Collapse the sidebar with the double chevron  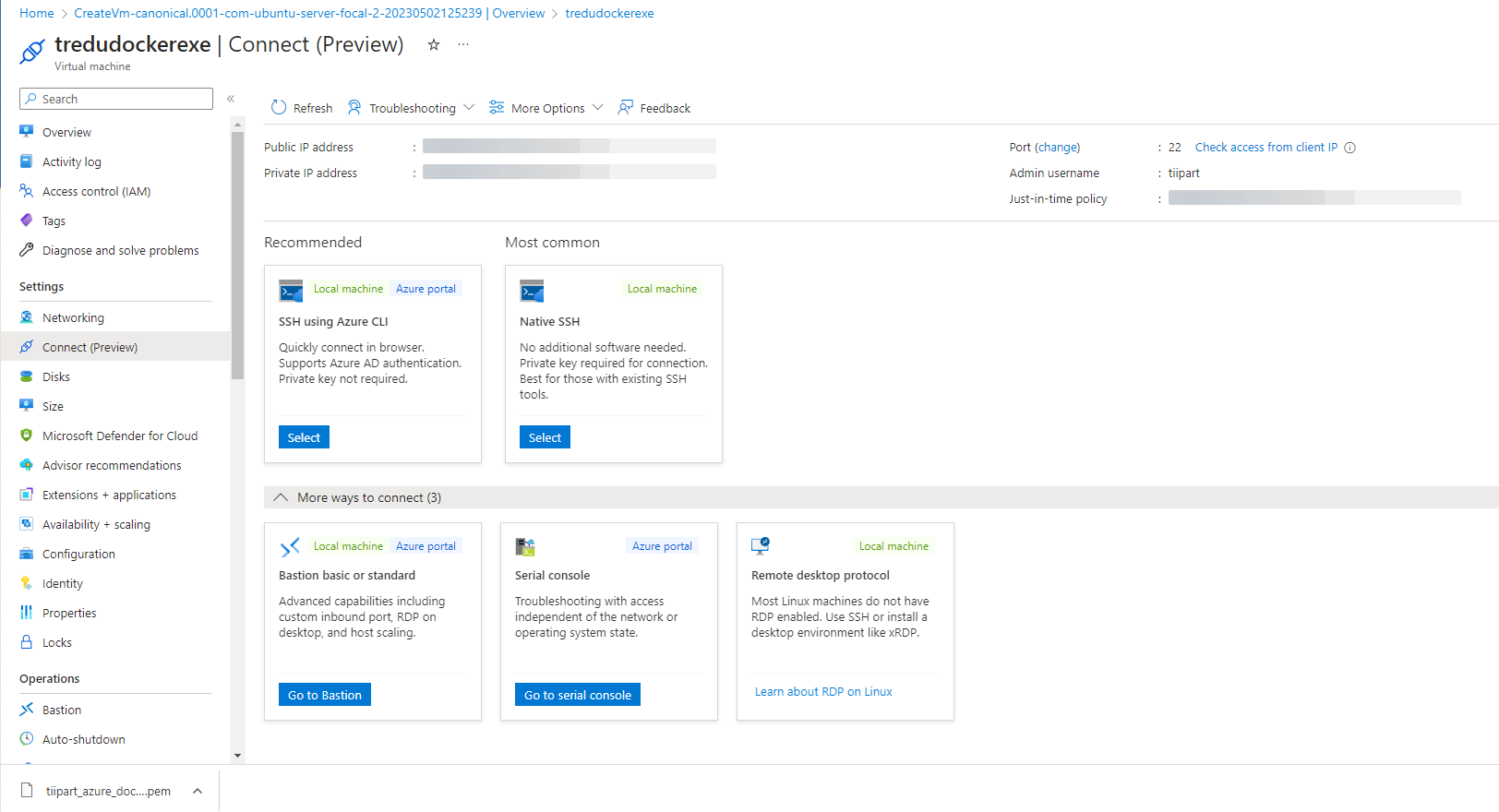231,99
